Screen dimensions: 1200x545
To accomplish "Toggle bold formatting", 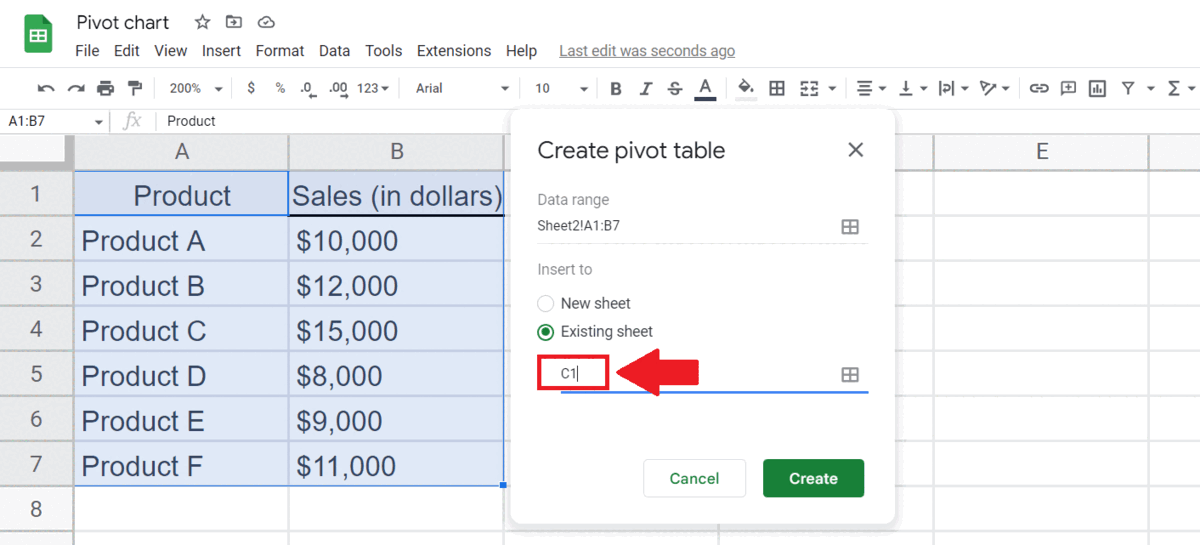I will tap(616, 88).
